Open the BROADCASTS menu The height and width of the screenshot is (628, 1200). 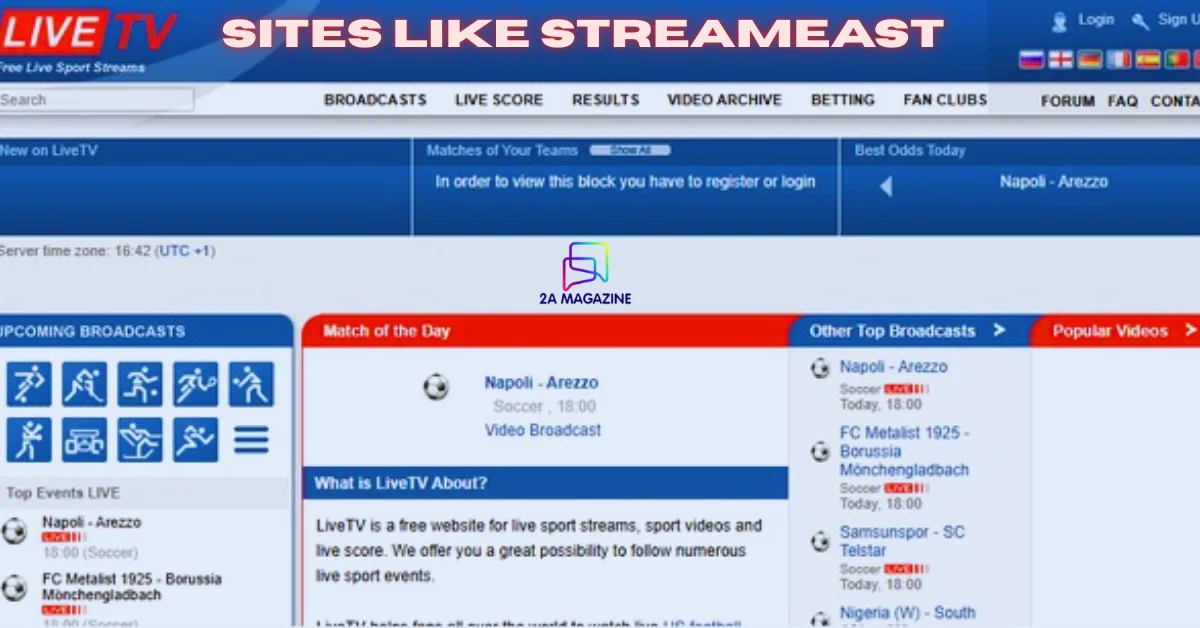click(375, 100)
